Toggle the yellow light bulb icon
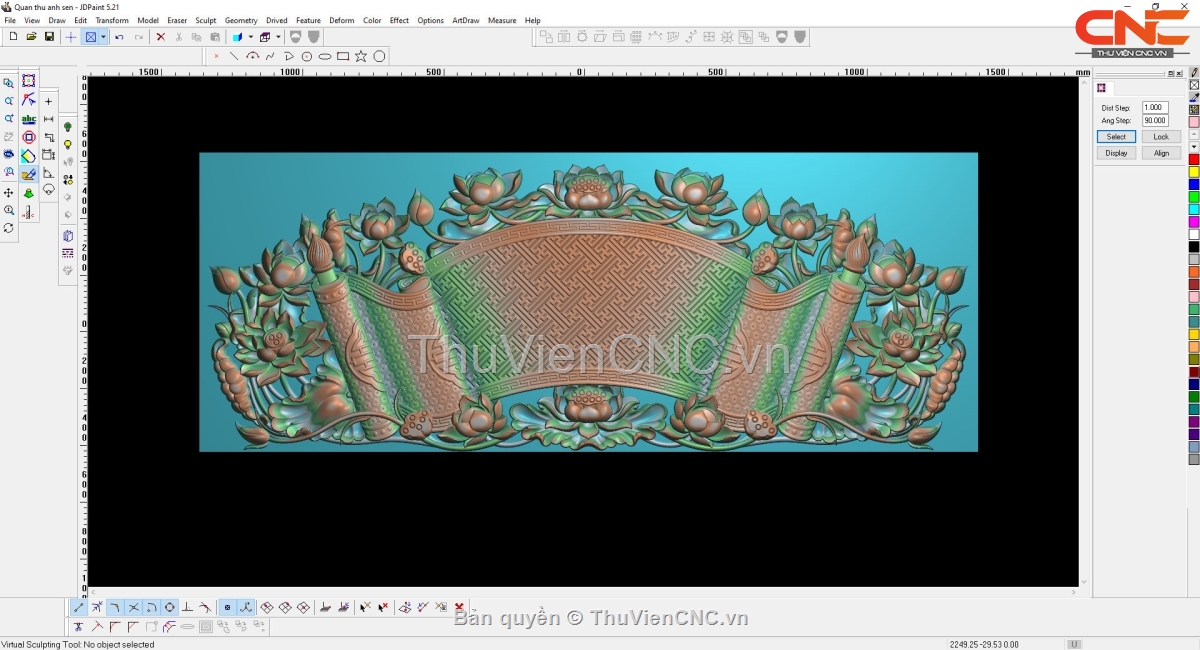Image resolution: width=1200 pixels, height=650 pixels. click(68, 145)
